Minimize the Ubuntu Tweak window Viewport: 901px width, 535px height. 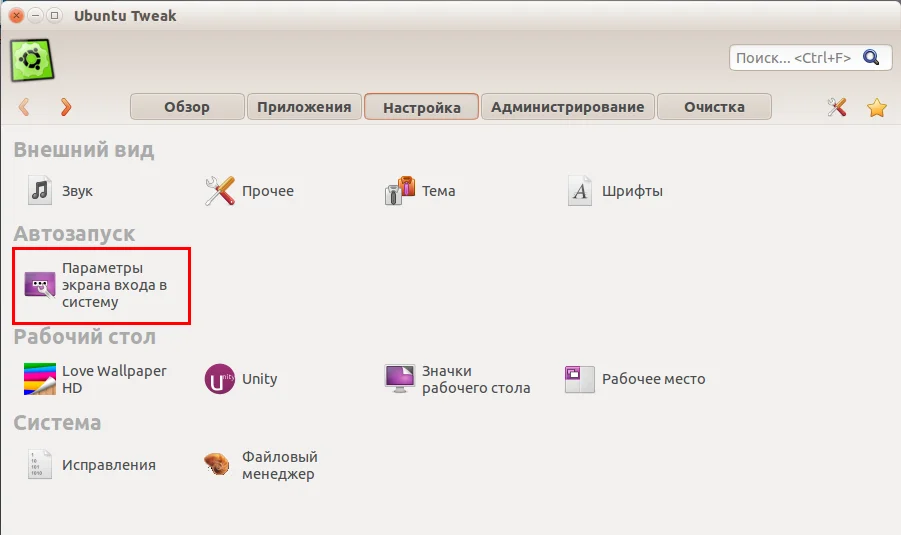pos(36,16)
